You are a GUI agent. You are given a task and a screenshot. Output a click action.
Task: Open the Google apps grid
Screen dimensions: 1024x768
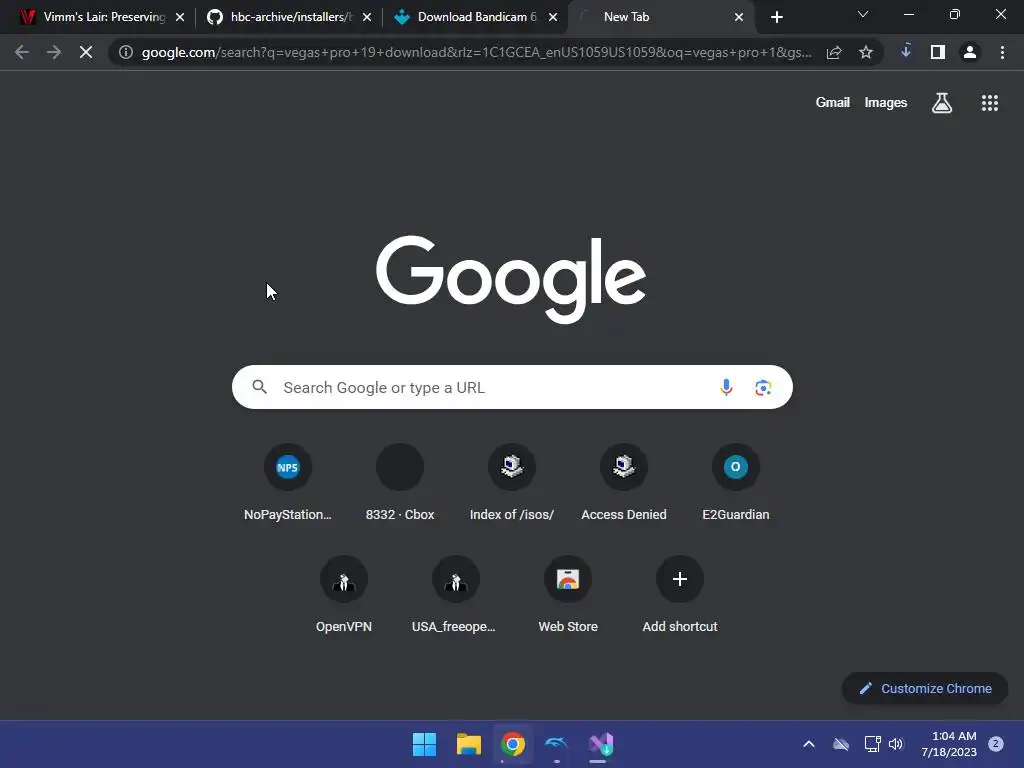pos(989,103)
